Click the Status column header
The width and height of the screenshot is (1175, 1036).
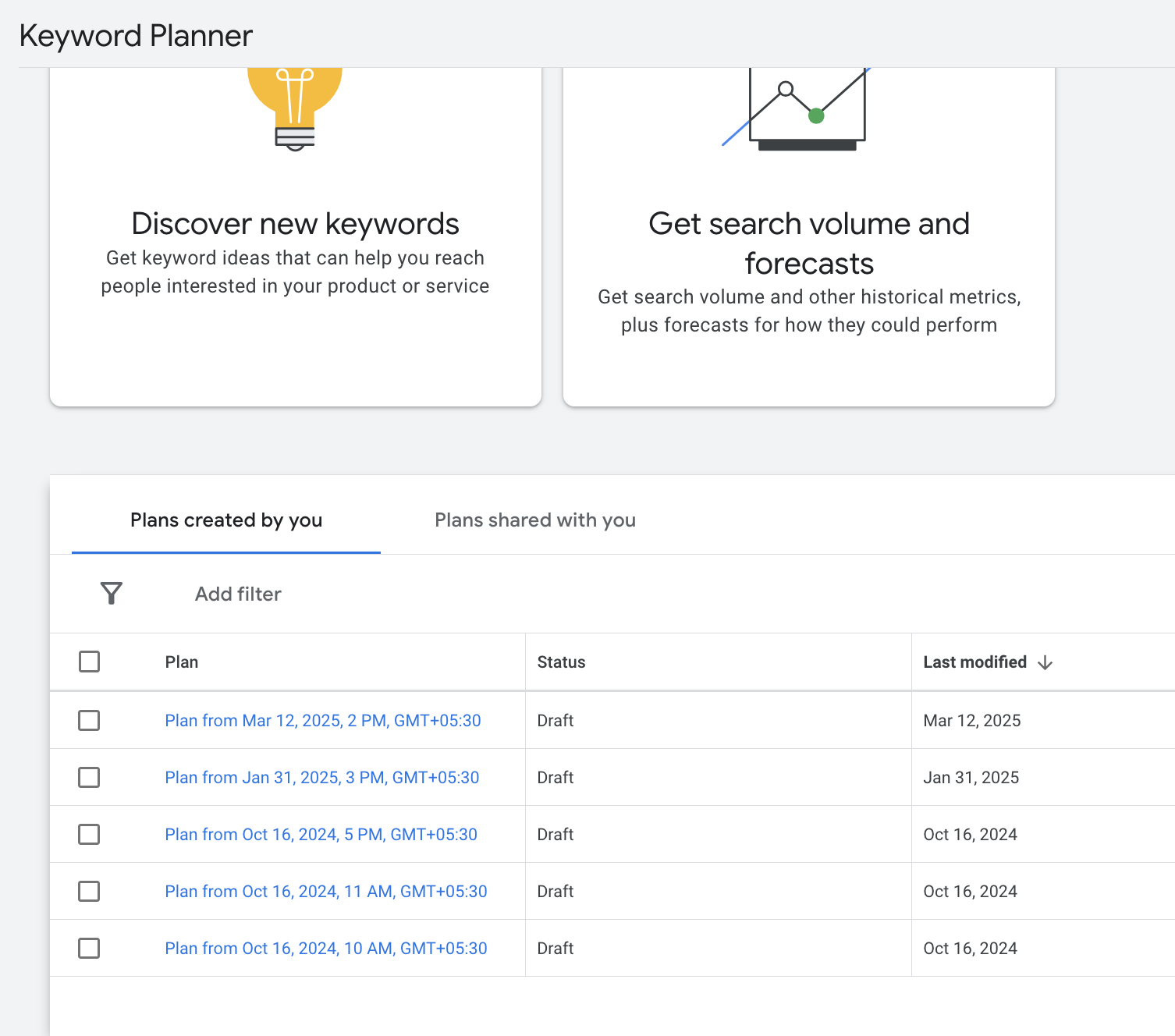click(561, 662)
